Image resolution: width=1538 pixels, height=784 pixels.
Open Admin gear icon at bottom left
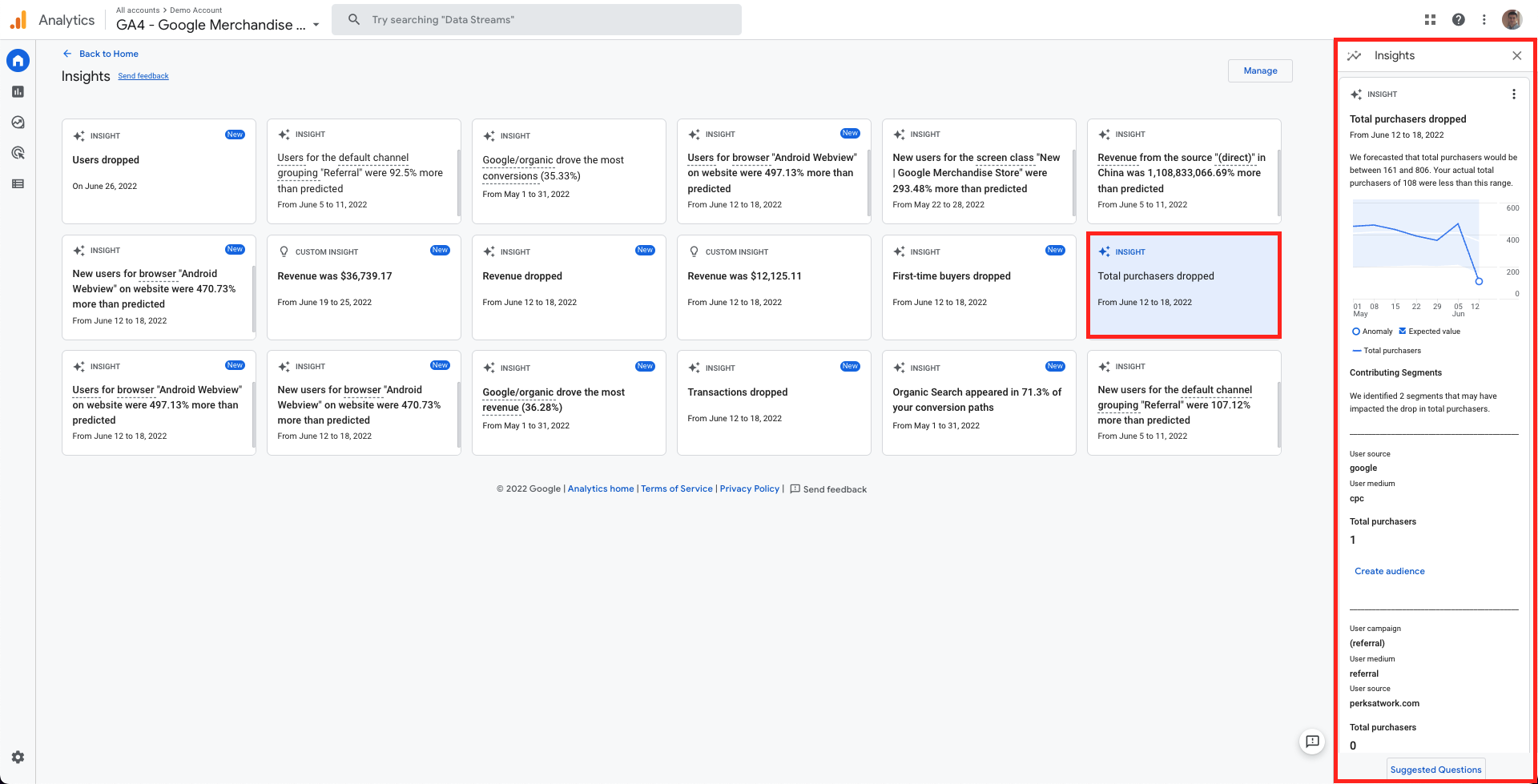[x=18, y=757]
